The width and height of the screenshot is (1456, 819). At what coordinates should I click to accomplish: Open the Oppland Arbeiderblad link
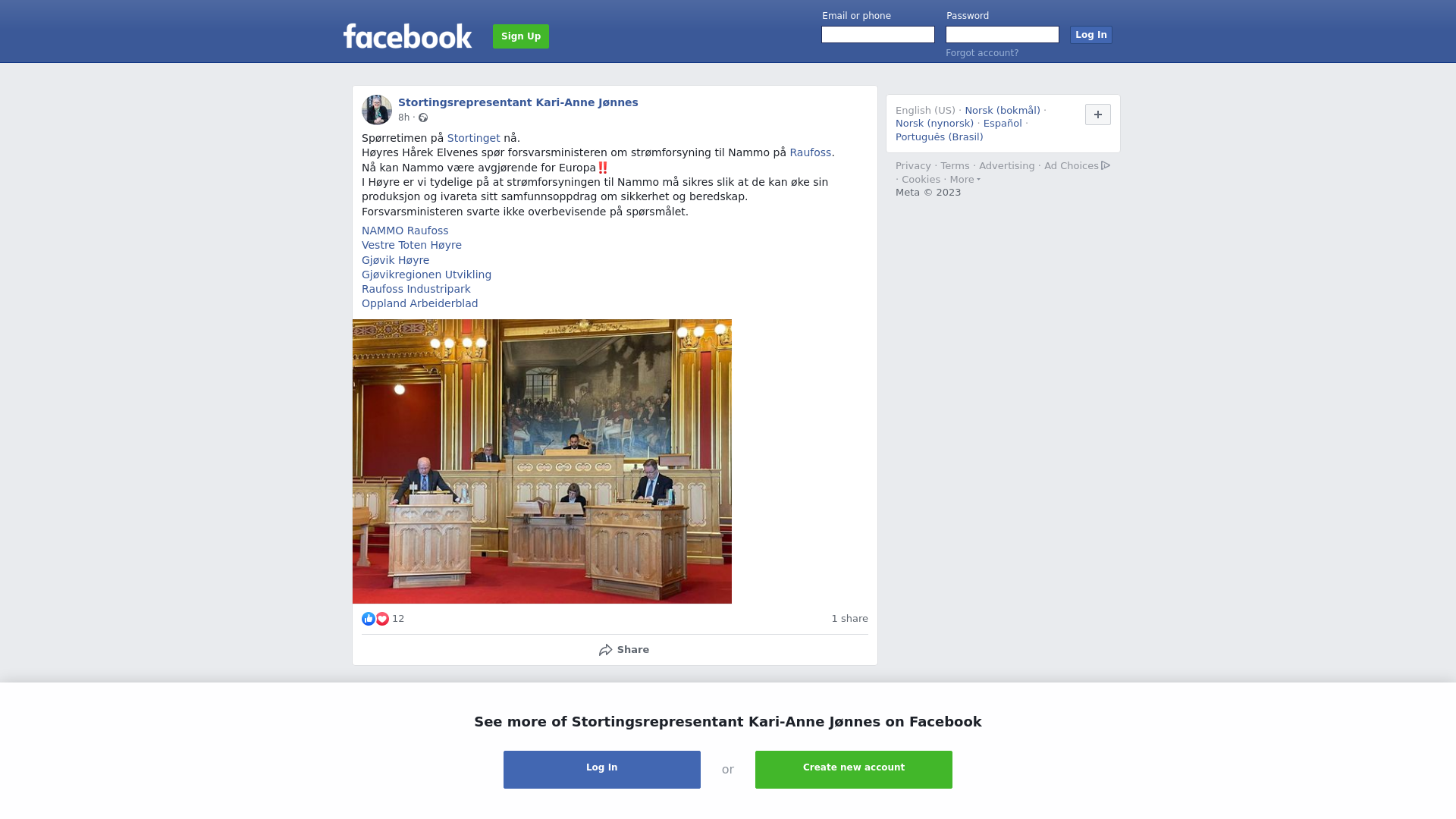(420, 303)
